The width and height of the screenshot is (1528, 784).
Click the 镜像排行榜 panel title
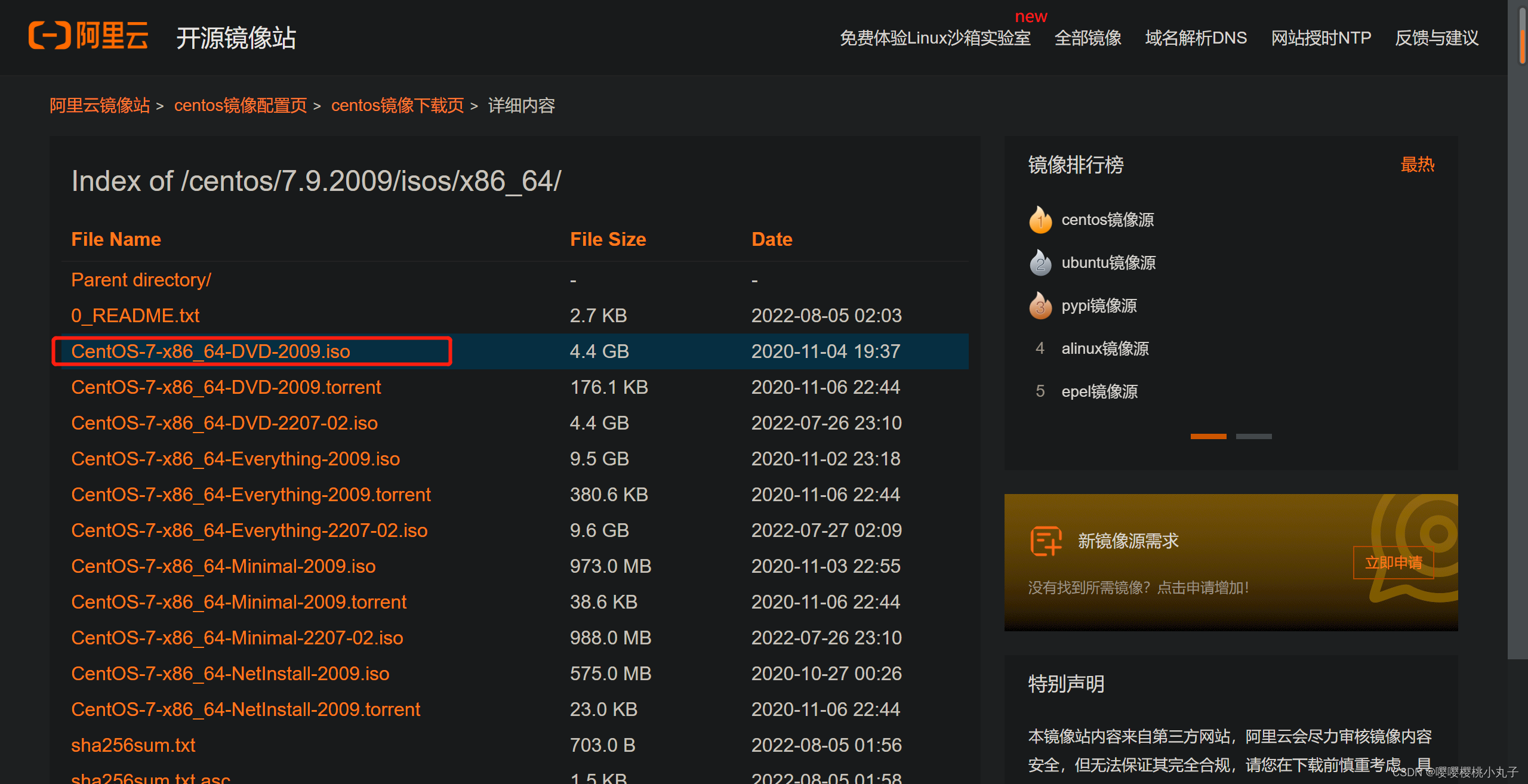pos(1076,165)
